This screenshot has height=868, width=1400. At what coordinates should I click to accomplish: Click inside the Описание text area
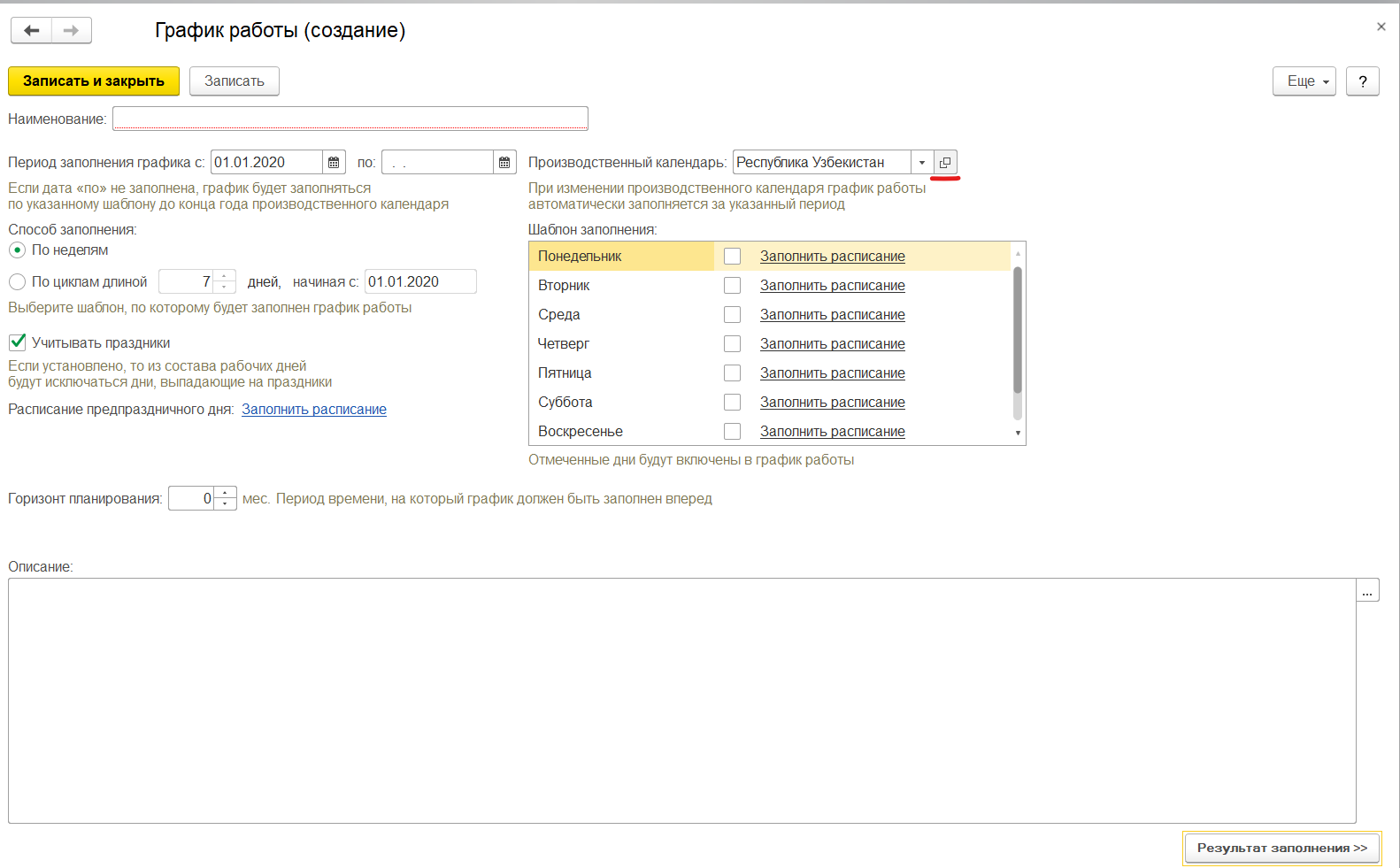point(682,701)
